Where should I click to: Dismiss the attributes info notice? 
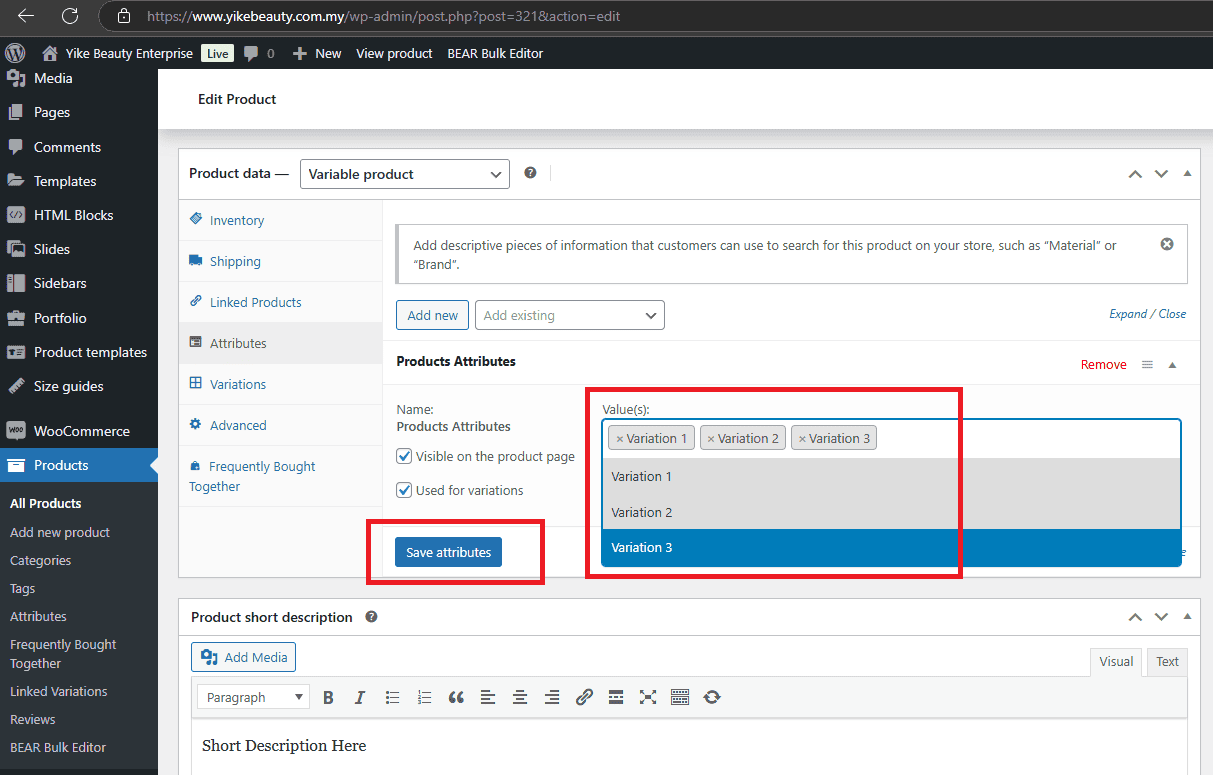1166,244
